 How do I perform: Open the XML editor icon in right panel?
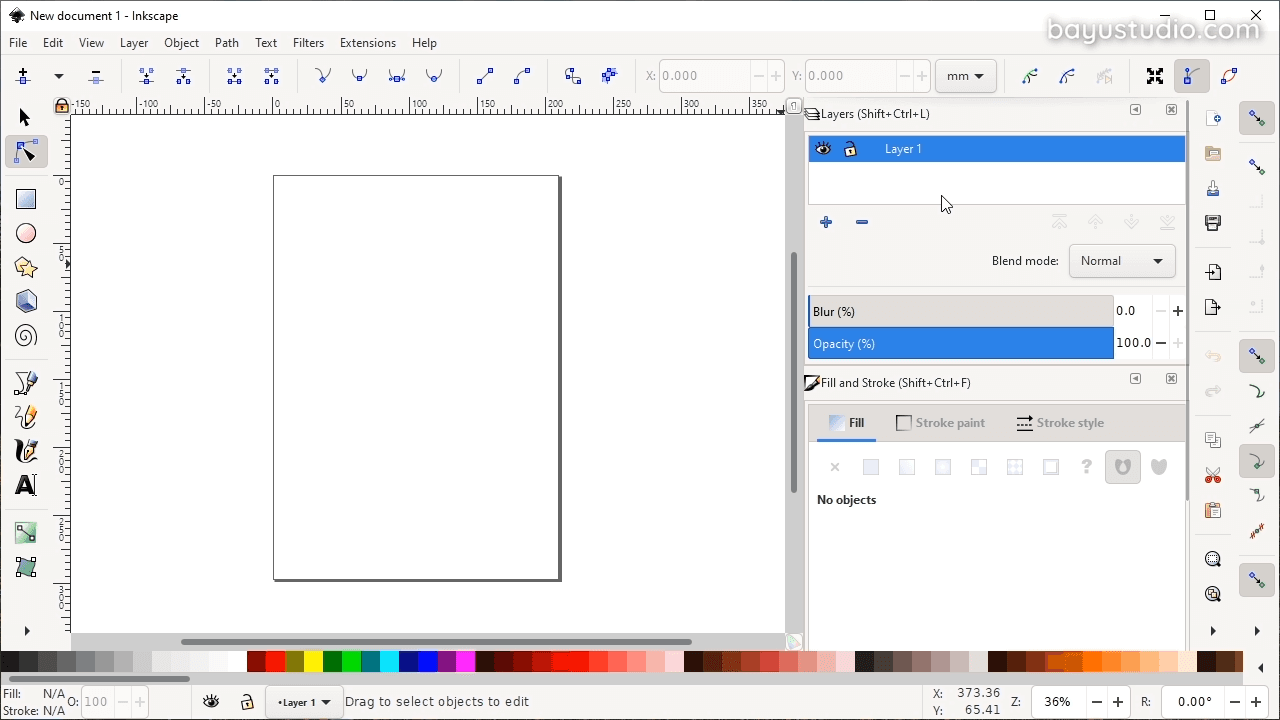point(1213,440)
